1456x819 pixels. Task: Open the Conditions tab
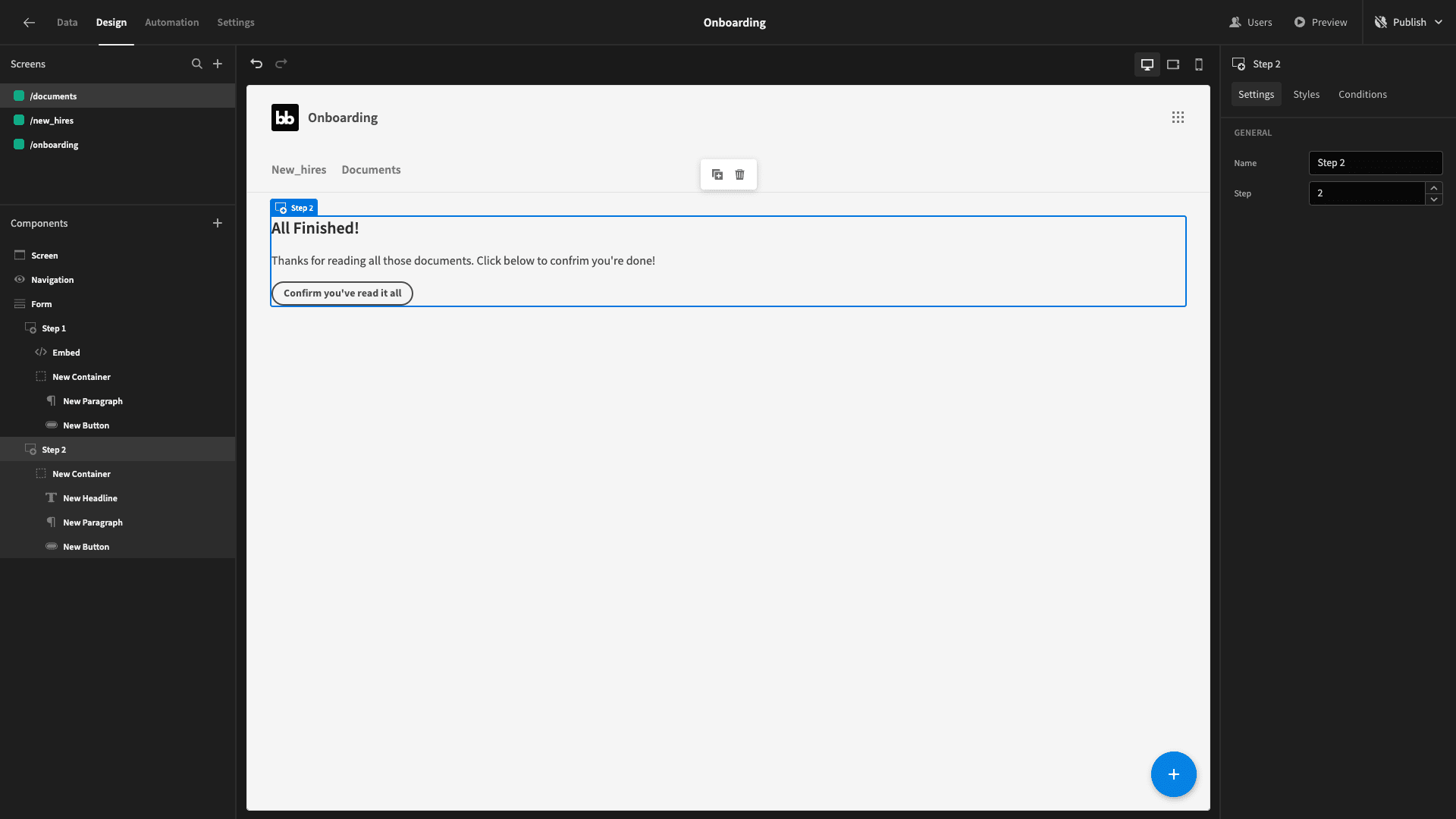pos(1363,95)
